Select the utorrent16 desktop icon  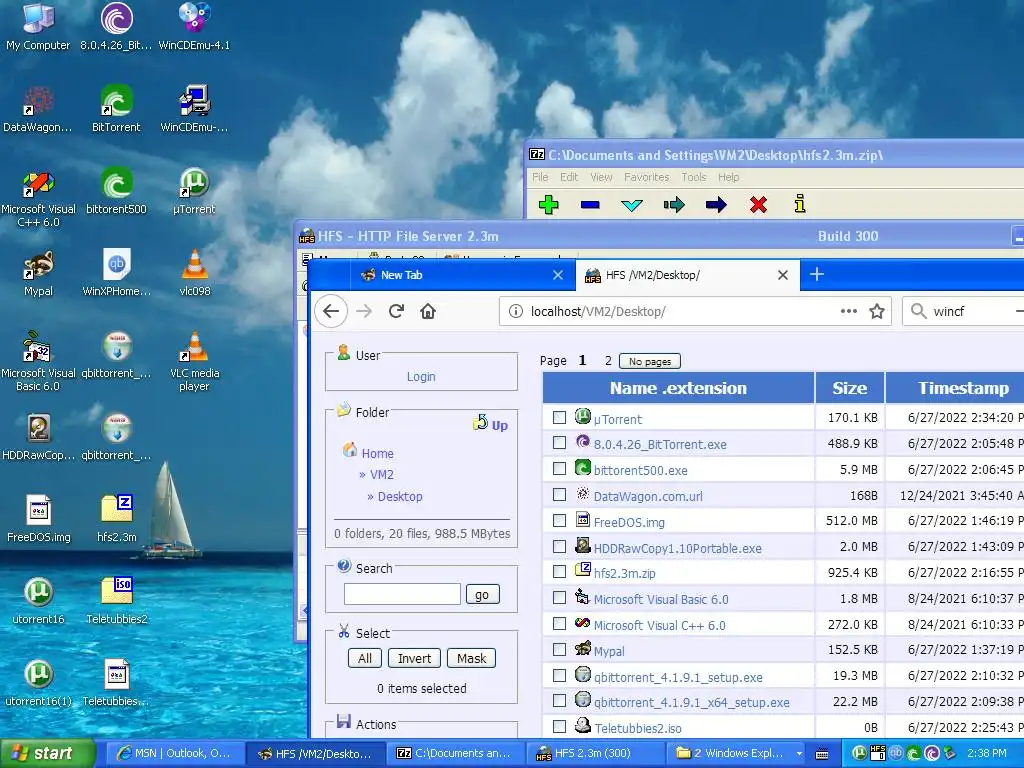pos(38,601)
